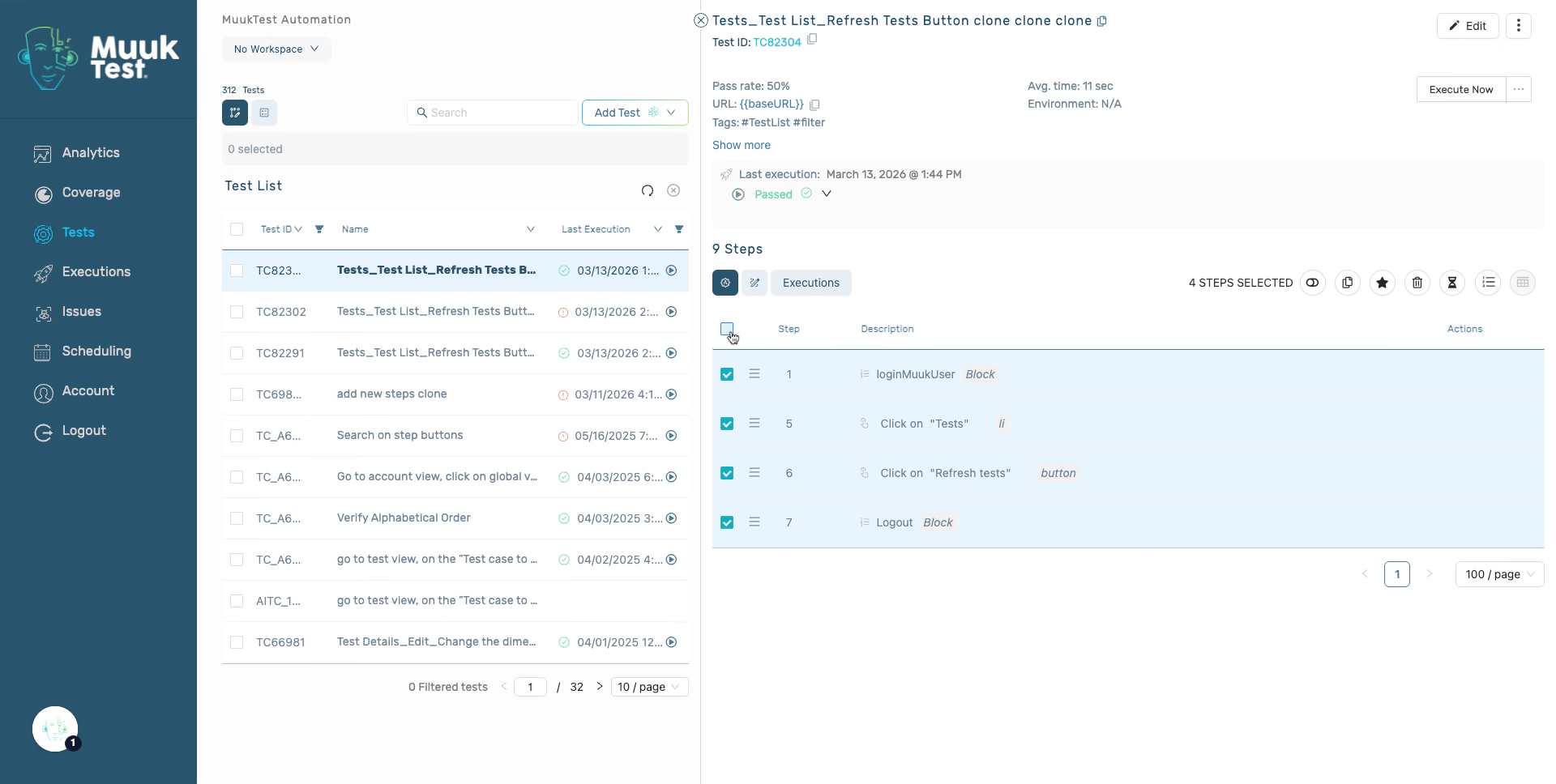Click the MuukTest logo

pos(98,58)
